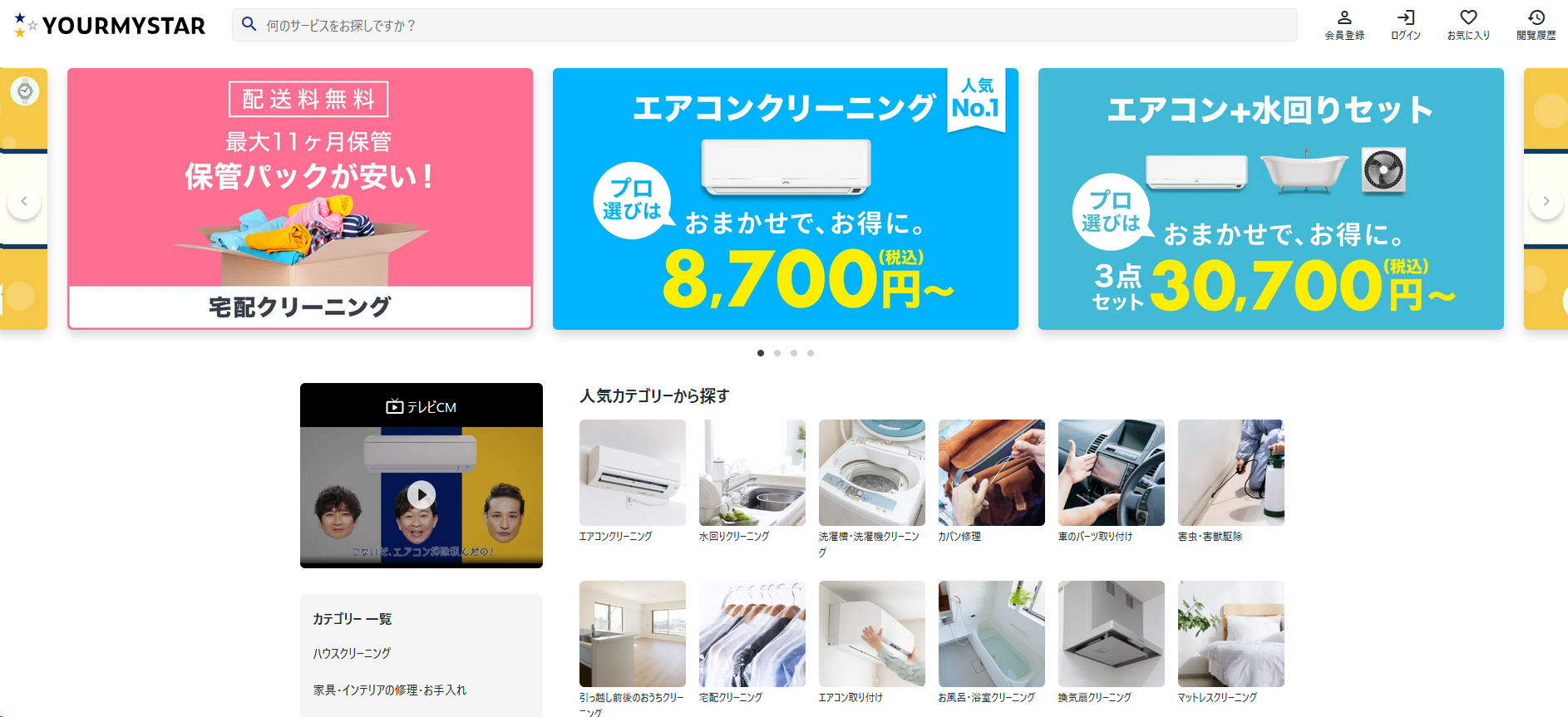1568x717 pixels.
Task: Click the YOURMYSTAR logo
Action: click(x=109, y=26)
